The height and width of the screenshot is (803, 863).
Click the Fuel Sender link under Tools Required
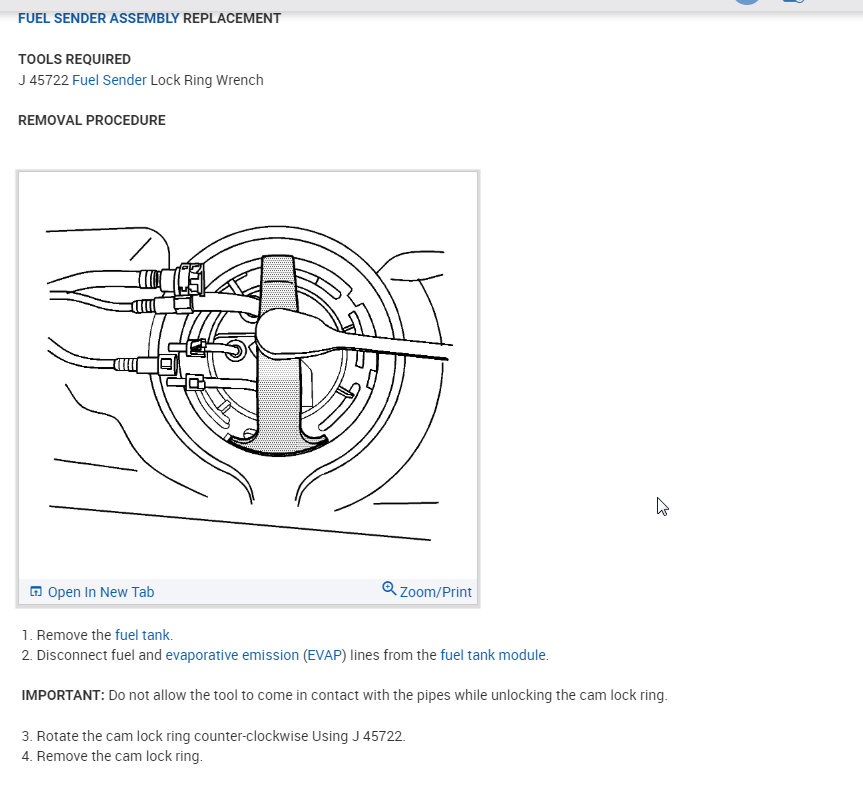(x=110, y=80)
